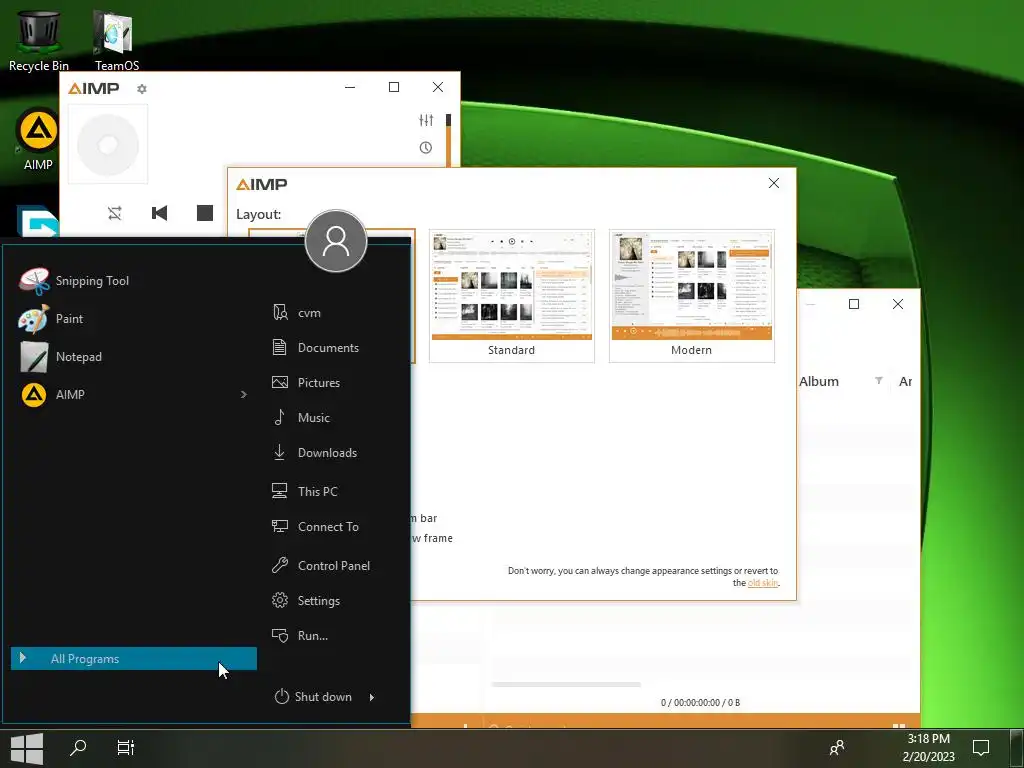This screenshot has width=1024, height=768.
Task: Open AIMP settings gear in player title bar
Action: tap(142, 88)
